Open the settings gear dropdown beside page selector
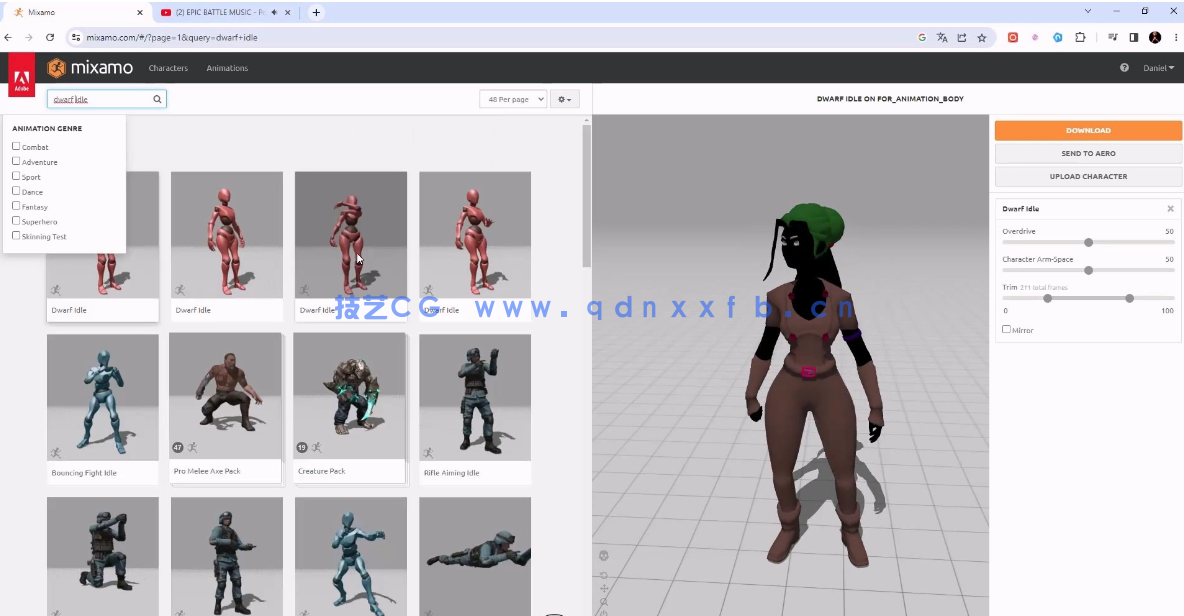Screen dimensions: 1184x616 click(563, 99)
